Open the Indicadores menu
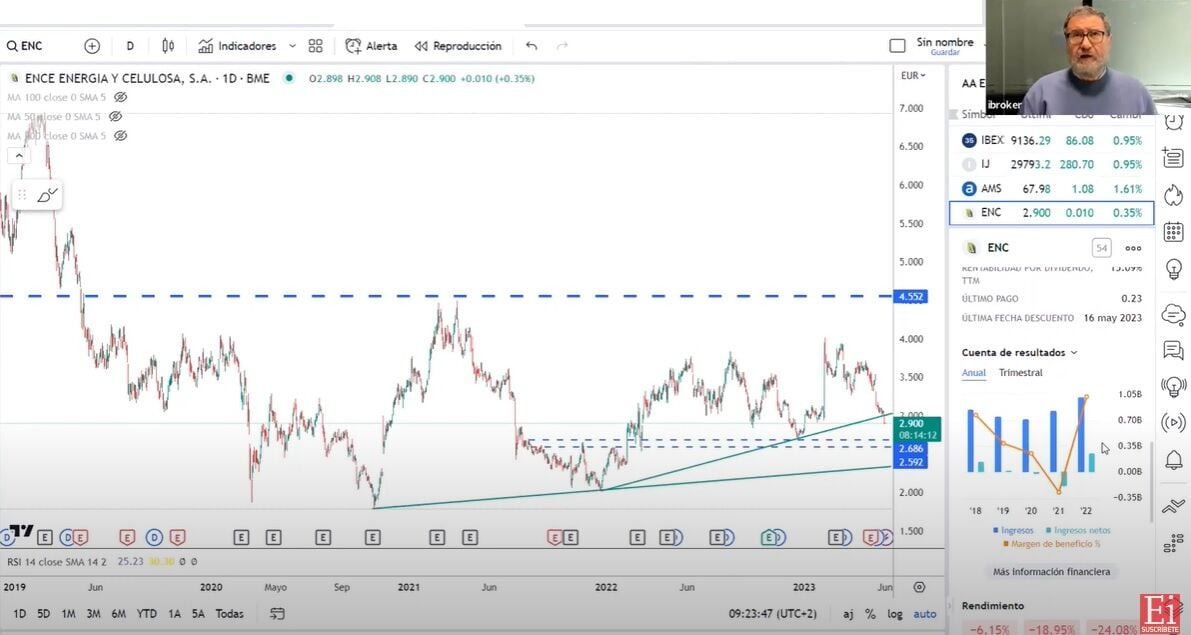Image resolution: width=1191 pixels, height=635 pixels. pos(238,46)
